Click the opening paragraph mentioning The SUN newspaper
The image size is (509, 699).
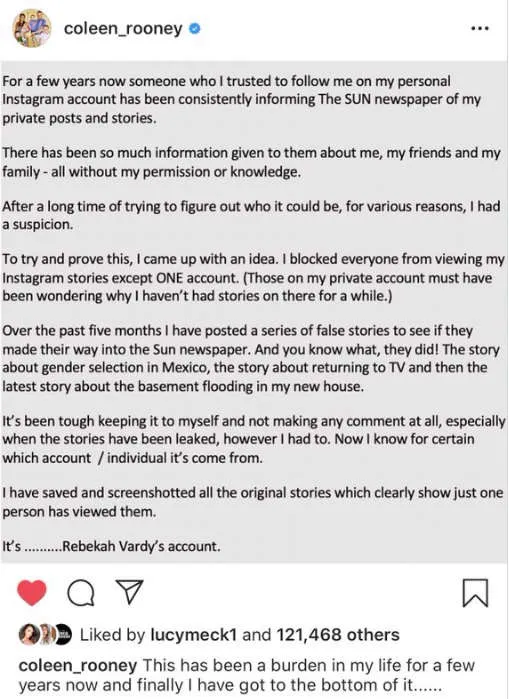[x=241, y=99]
